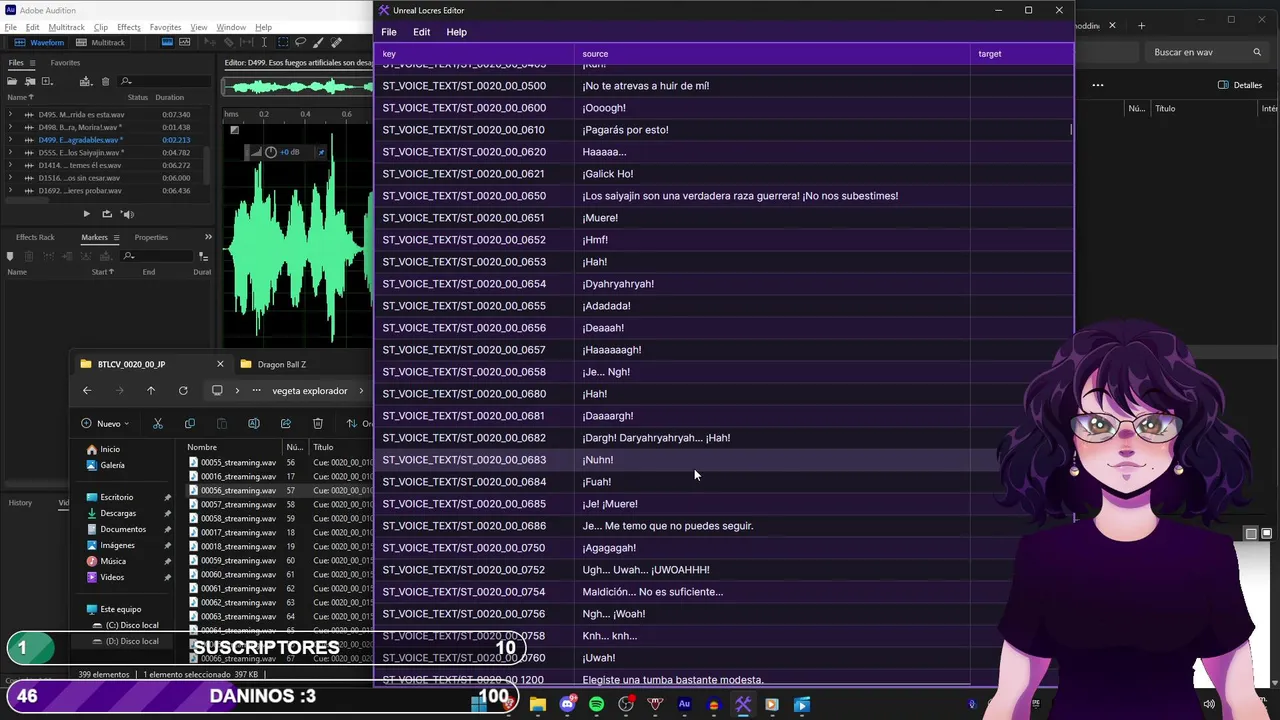This screenshot has width=1280, height=720.
Task: Open Descargas in Explorer sidebar
Action: (x=118, y=513)
